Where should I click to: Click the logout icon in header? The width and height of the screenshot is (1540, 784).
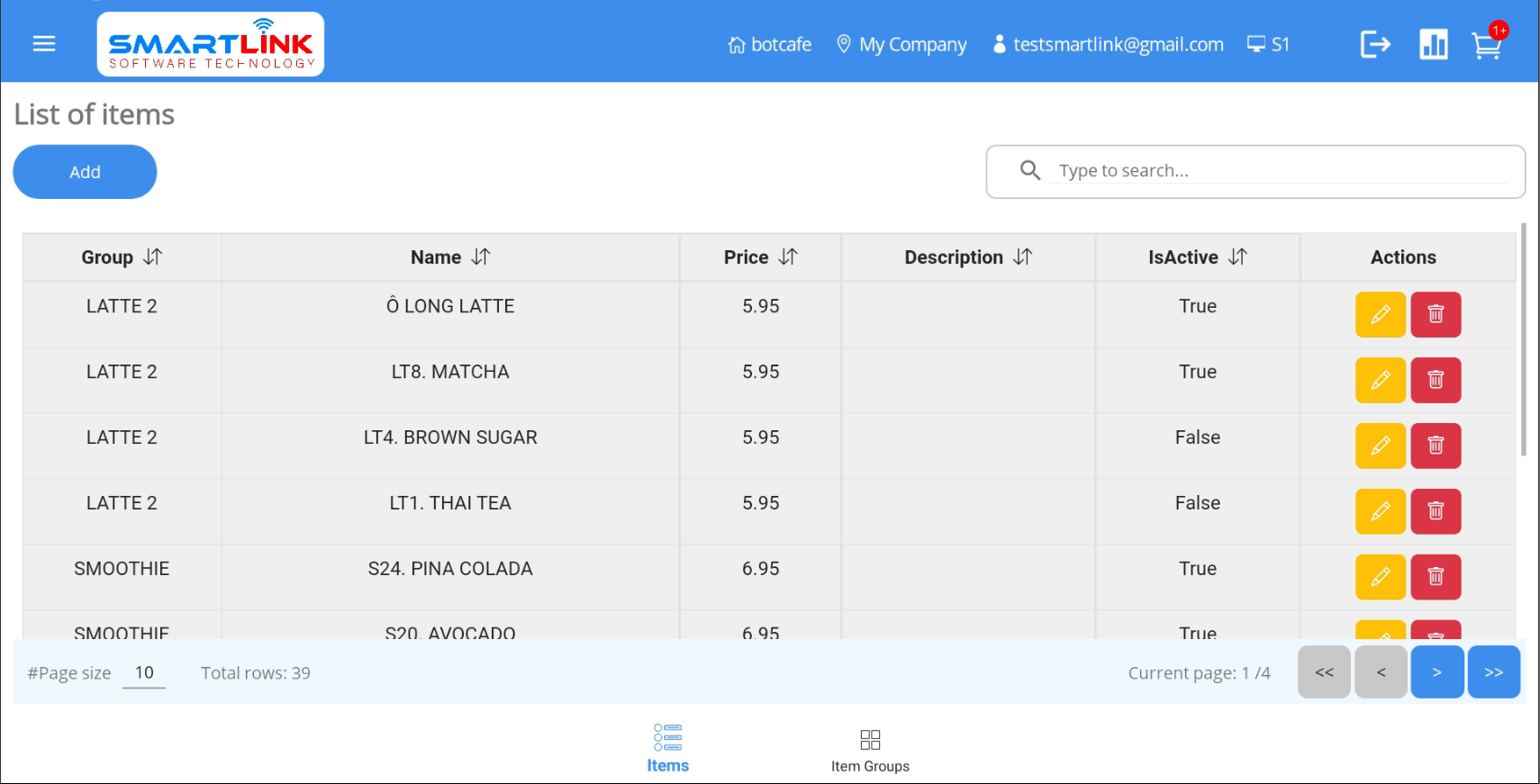tap(1375, 44)
